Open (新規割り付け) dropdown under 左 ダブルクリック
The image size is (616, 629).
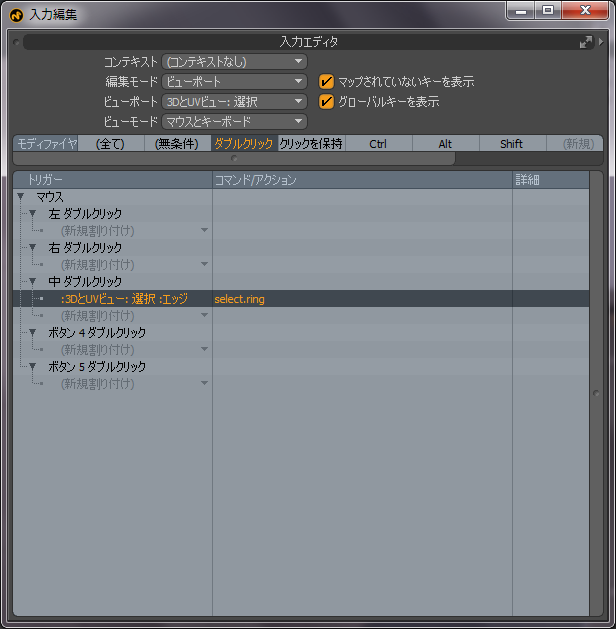(x=205, y=230)
